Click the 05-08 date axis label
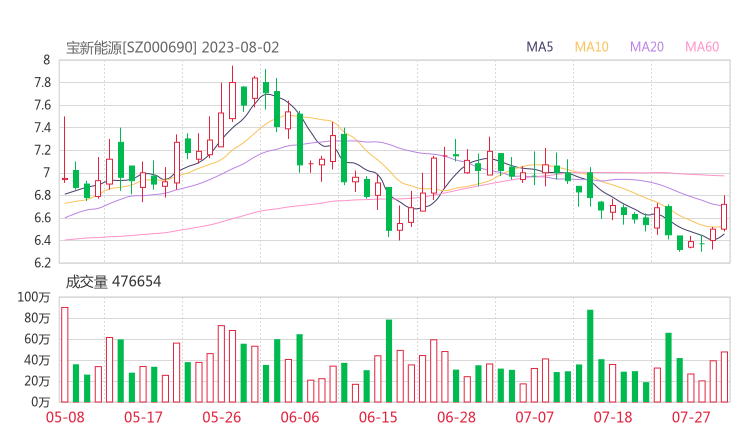 pyautogui.click(x=65, y=417)
